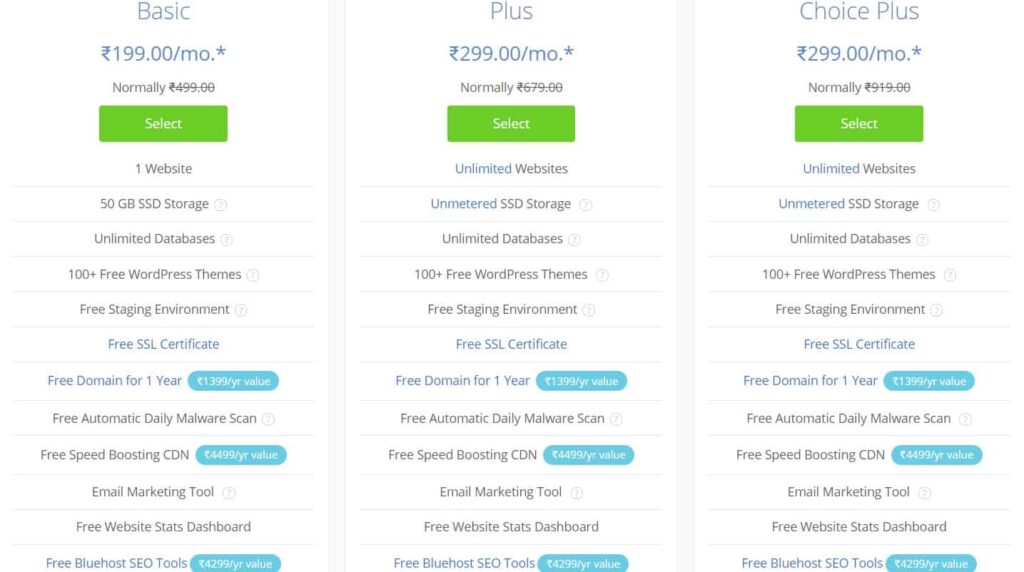1024x572 pixels.
Task: Click Free Domain for 1 Year under Plus
Action: pyautogui.click(x=462, y=381)
